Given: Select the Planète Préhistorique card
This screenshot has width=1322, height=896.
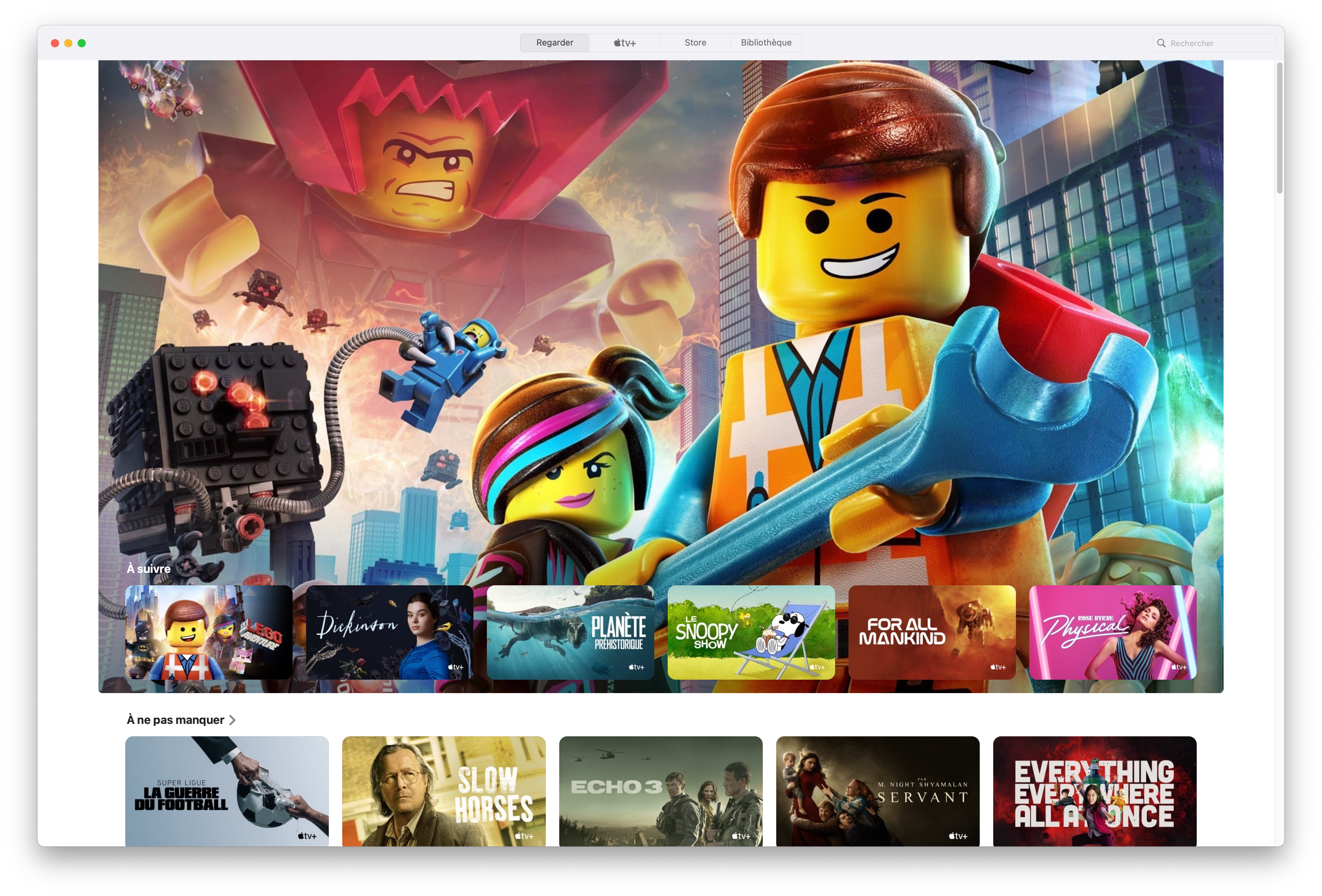Looking at the screenshot, I should (x=571, y=632).
